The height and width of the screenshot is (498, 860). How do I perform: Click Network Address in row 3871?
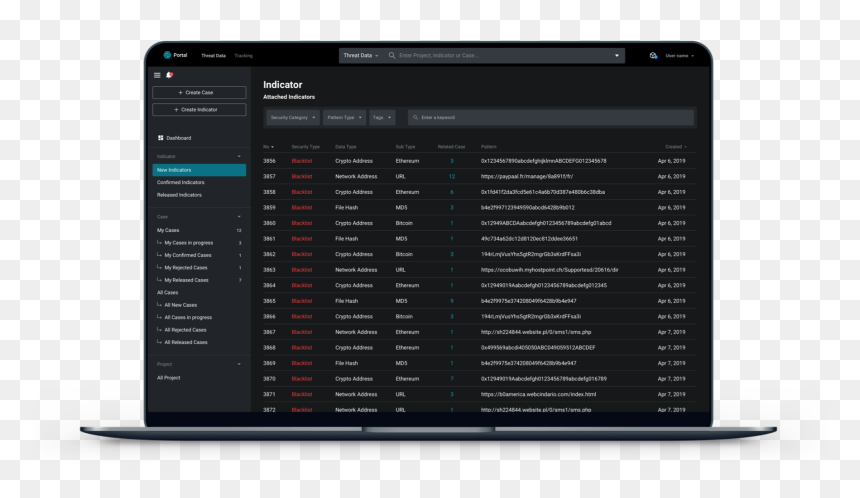tap(356, 394)
